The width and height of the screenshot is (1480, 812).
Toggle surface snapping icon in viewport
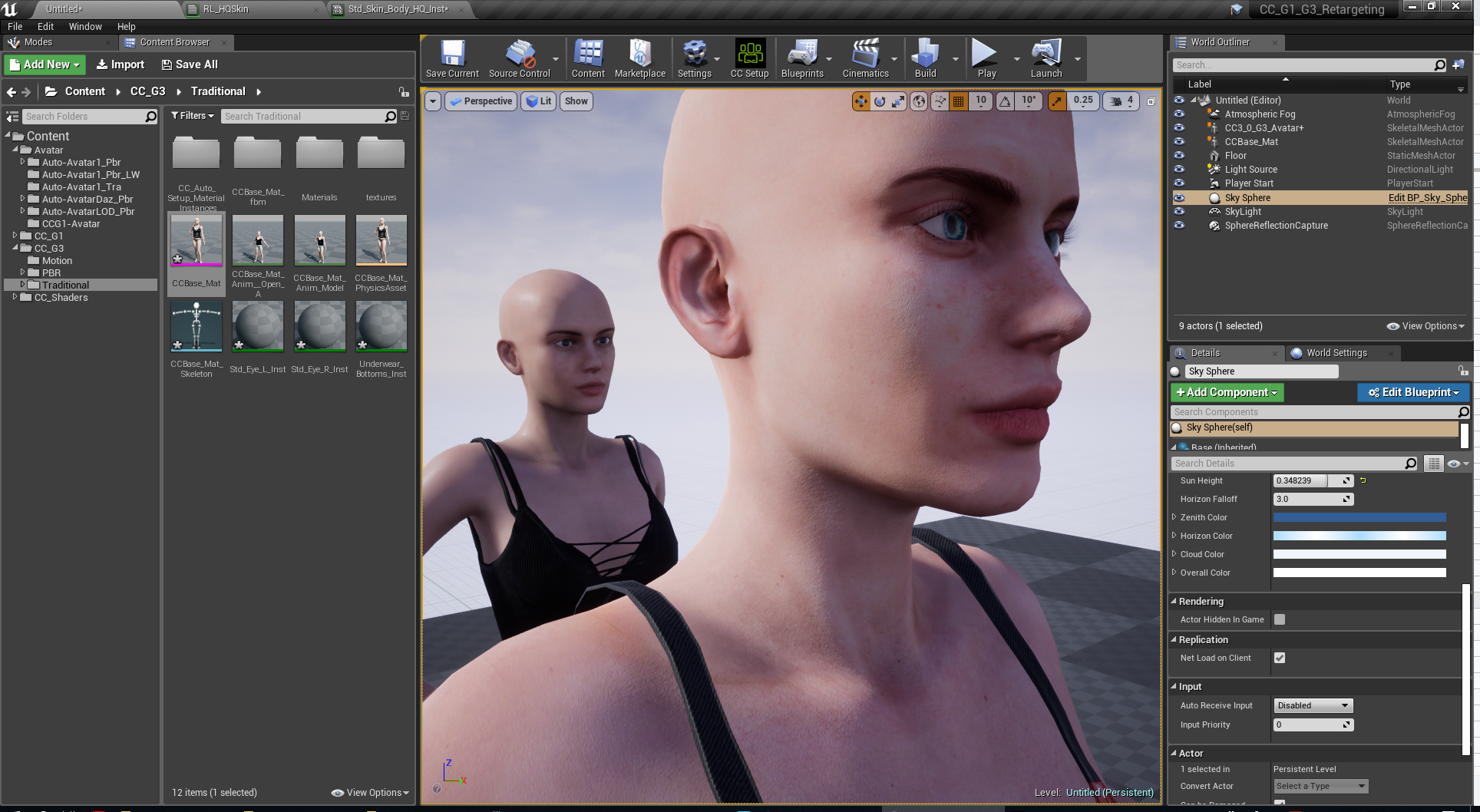click(x=940, y=101)
